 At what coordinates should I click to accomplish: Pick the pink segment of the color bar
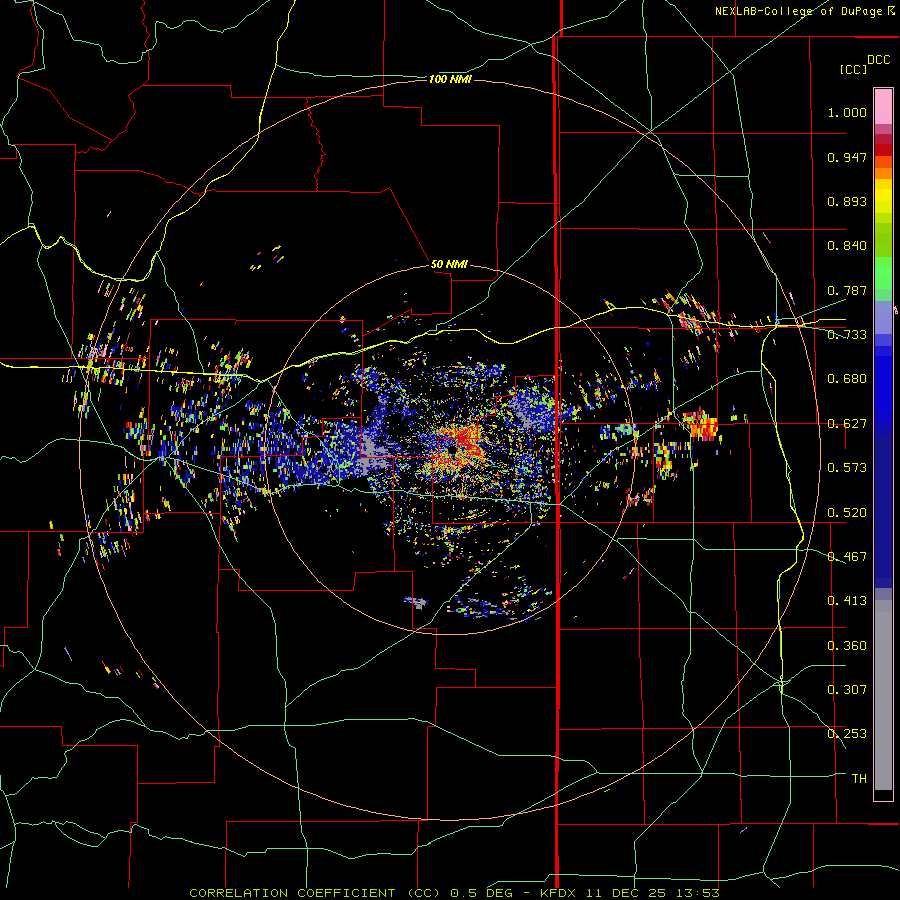tap(883, 107)
